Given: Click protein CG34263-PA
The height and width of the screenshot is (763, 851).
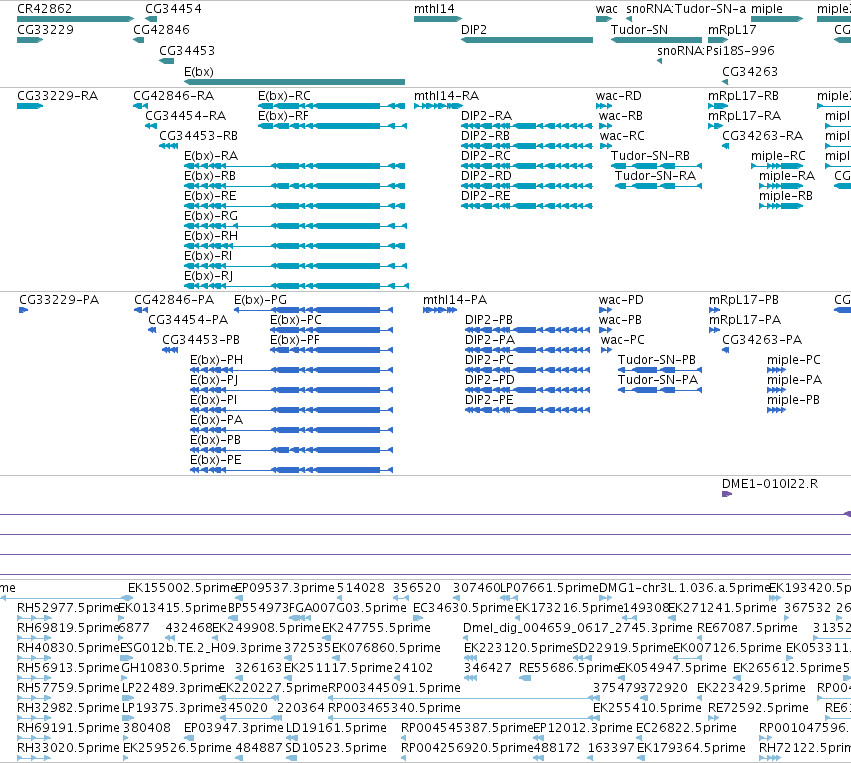Looking at the screenshot, I should 726,350.
